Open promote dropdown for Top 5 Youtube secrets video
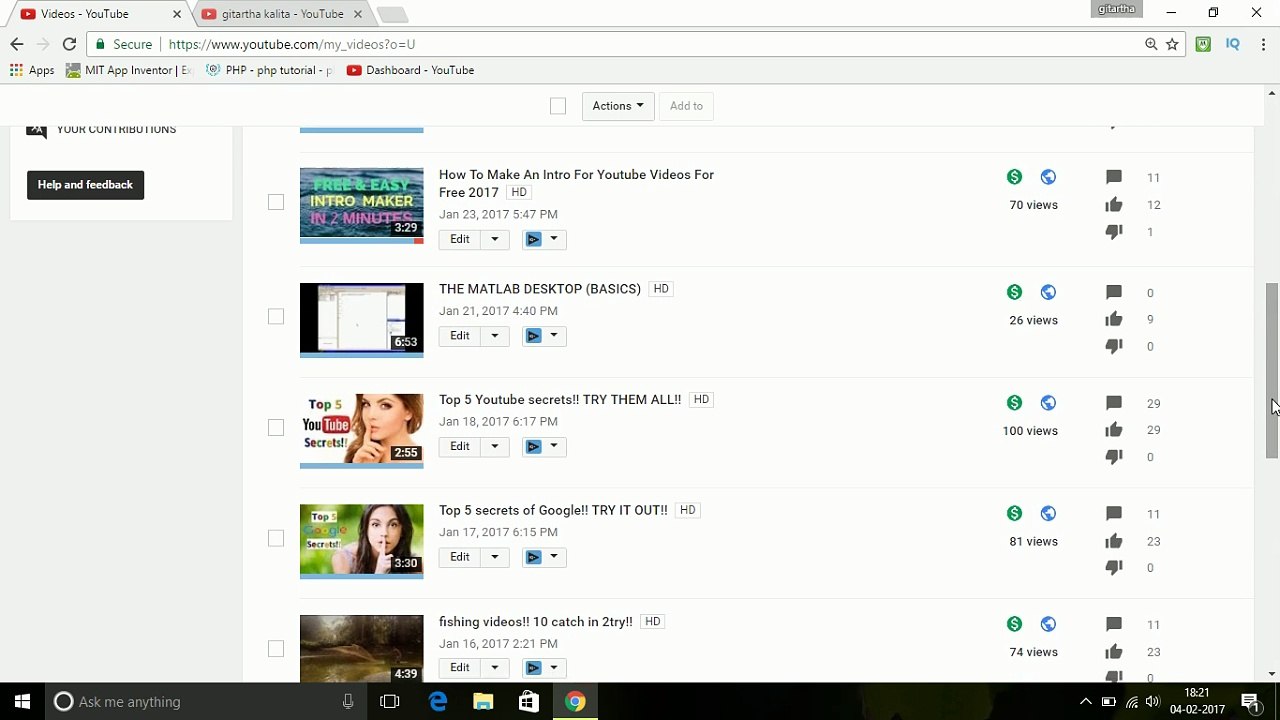Viewport: 1280px width, 720px height. point(544,447)
